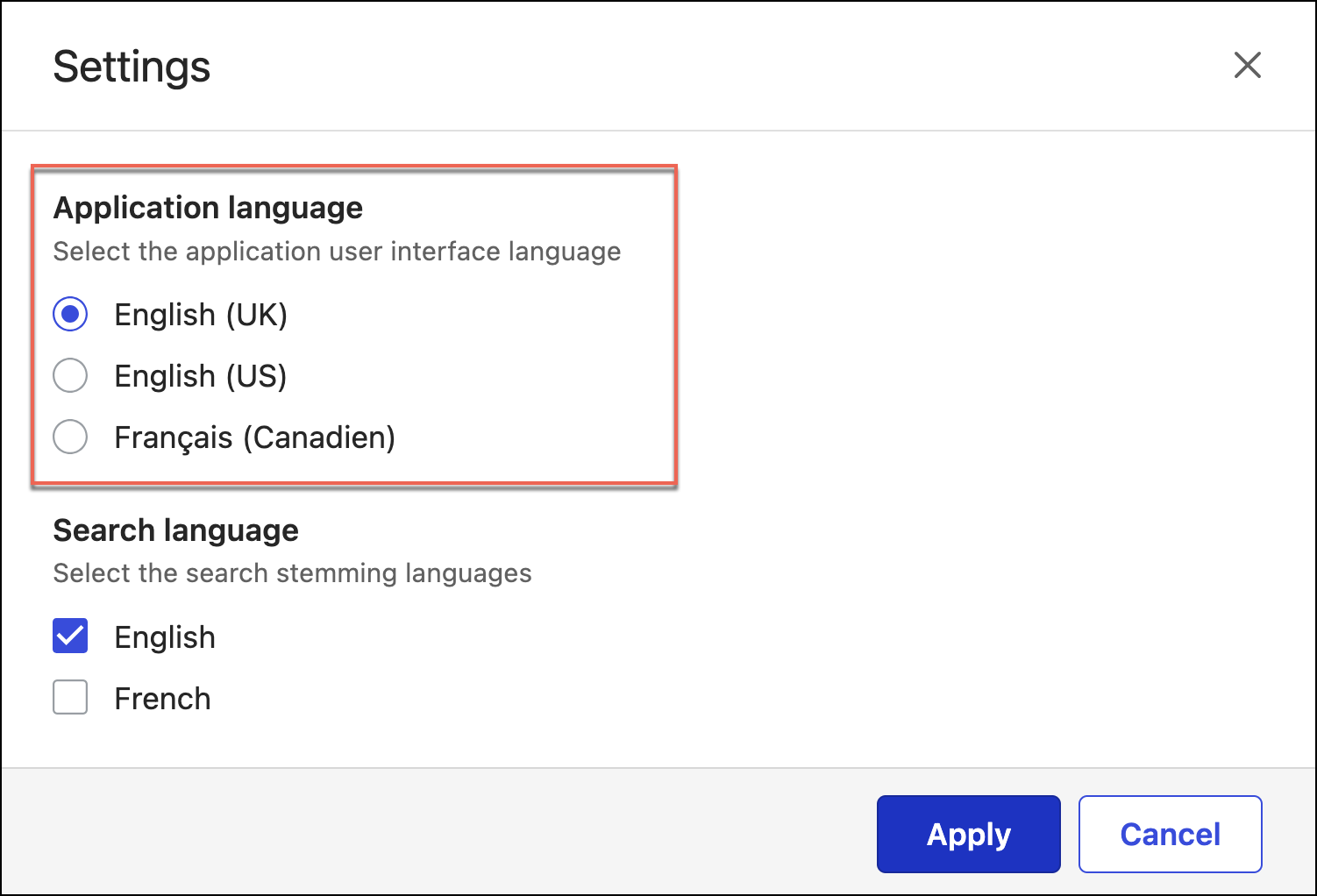This screenshot has width=1317, height=896.
Task: Uncheck the English search language checkbox
Action: pyautogui.click(x=70, y=636)
